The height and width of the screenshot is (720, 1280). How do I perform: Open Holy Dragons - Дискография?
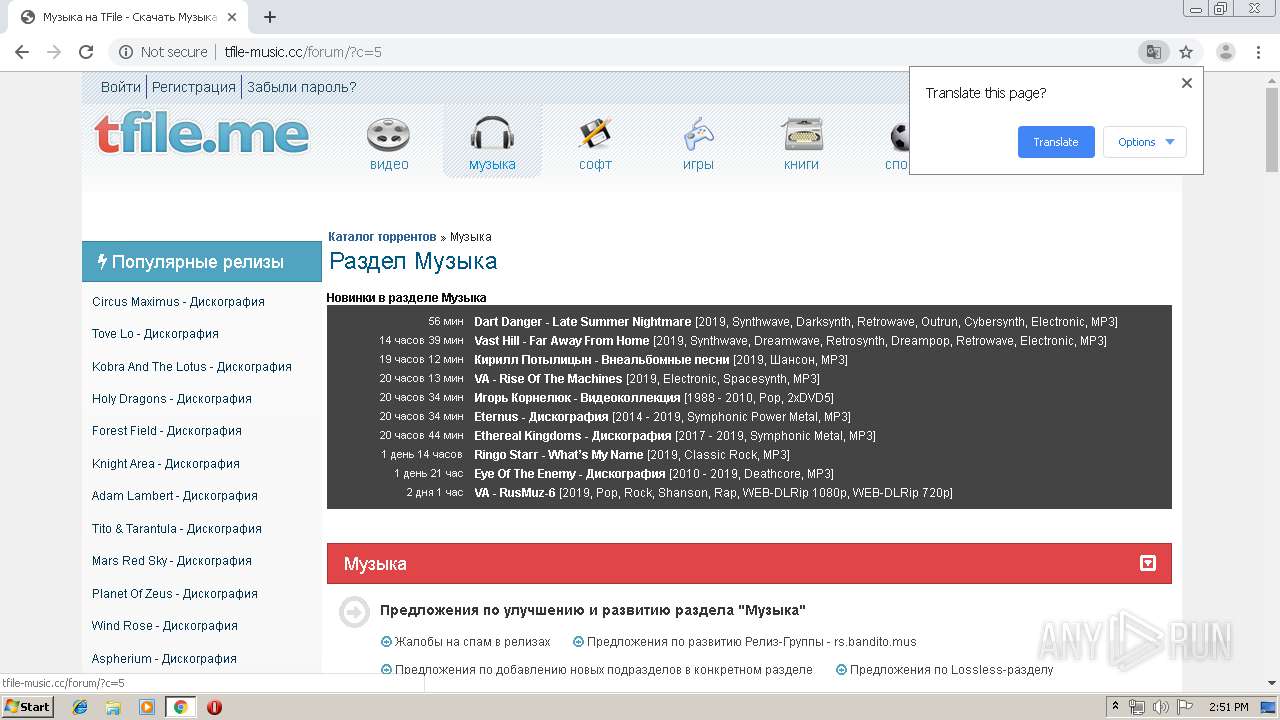172,399
